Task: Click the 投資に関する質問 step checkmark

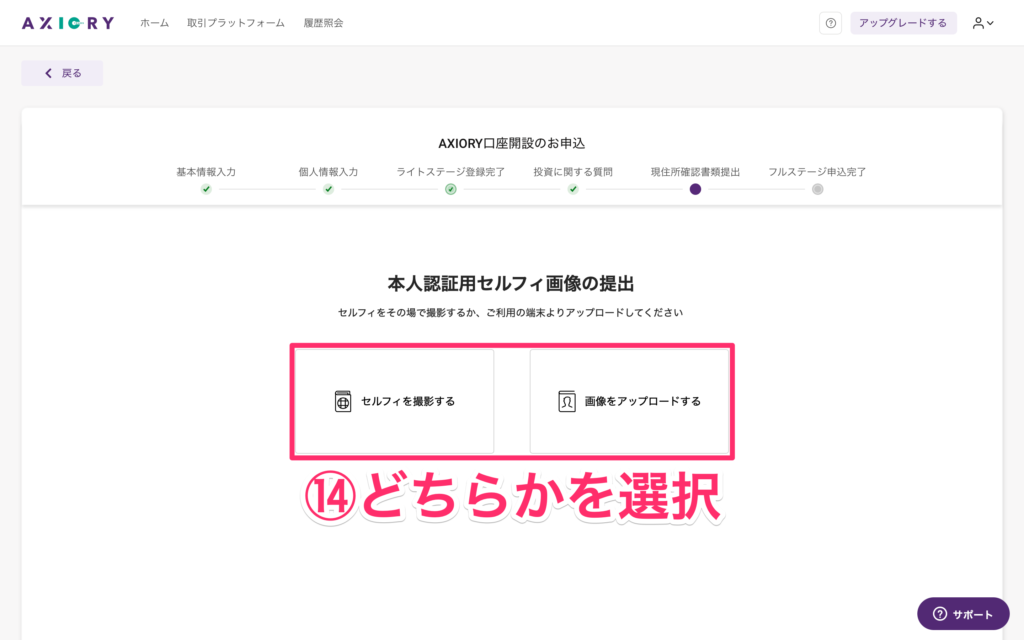Action: pyautogui.click(x=573, y=189)
